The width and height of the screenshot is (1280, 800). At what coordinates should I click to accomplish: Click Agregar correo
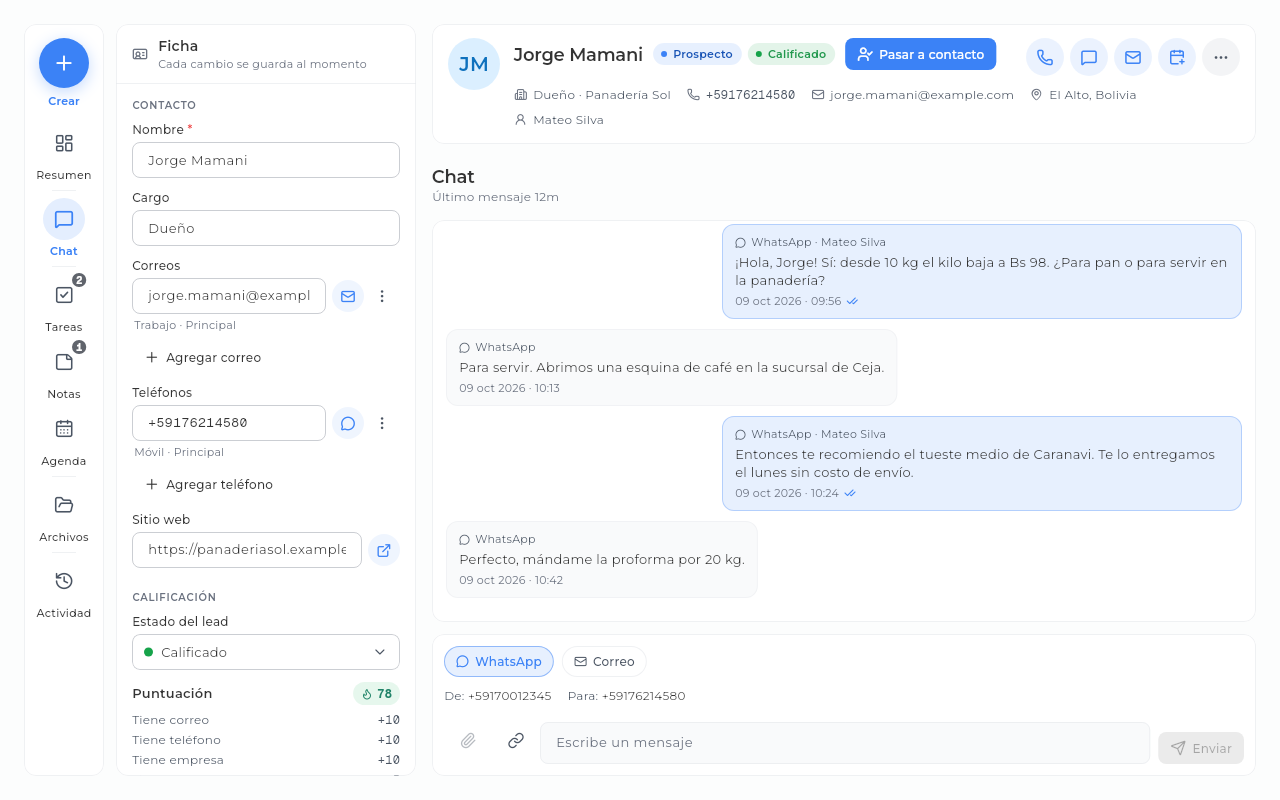[x=204, y=357]
